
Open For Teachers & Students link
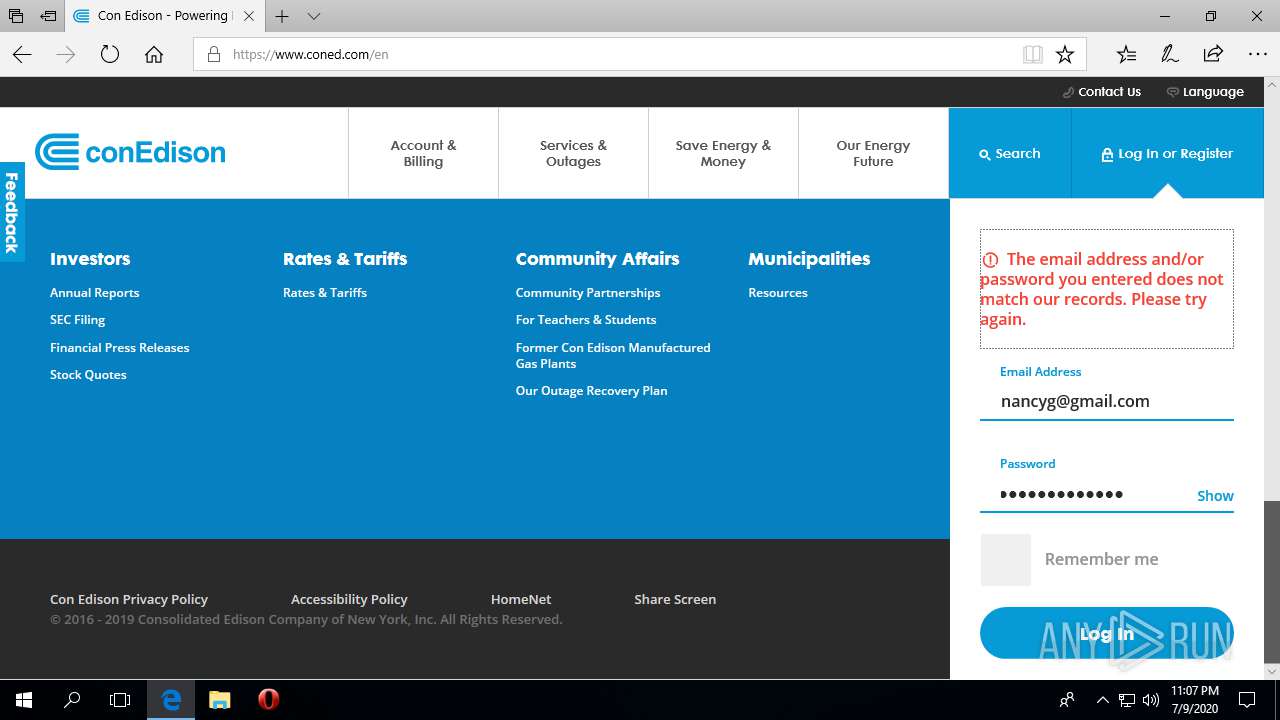(586, 320)
